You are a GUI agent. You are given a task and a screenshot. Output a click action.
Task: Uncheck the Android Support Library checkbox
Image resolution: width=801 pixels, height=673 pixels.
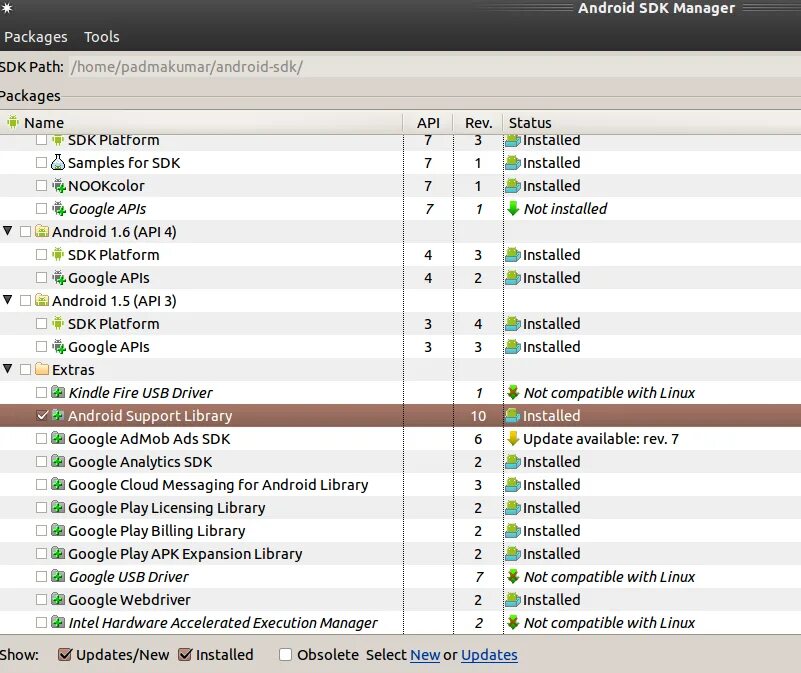pos(42,415)
